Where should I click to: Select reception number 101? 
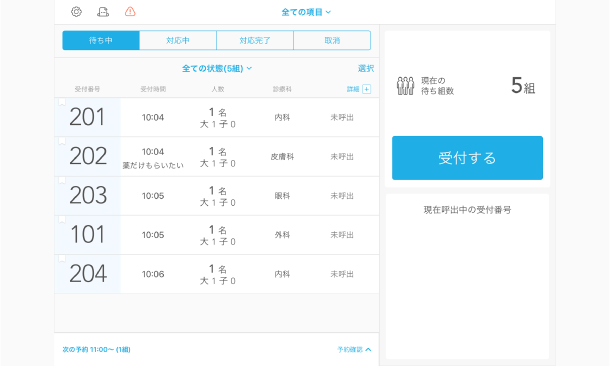pos(88,235)
